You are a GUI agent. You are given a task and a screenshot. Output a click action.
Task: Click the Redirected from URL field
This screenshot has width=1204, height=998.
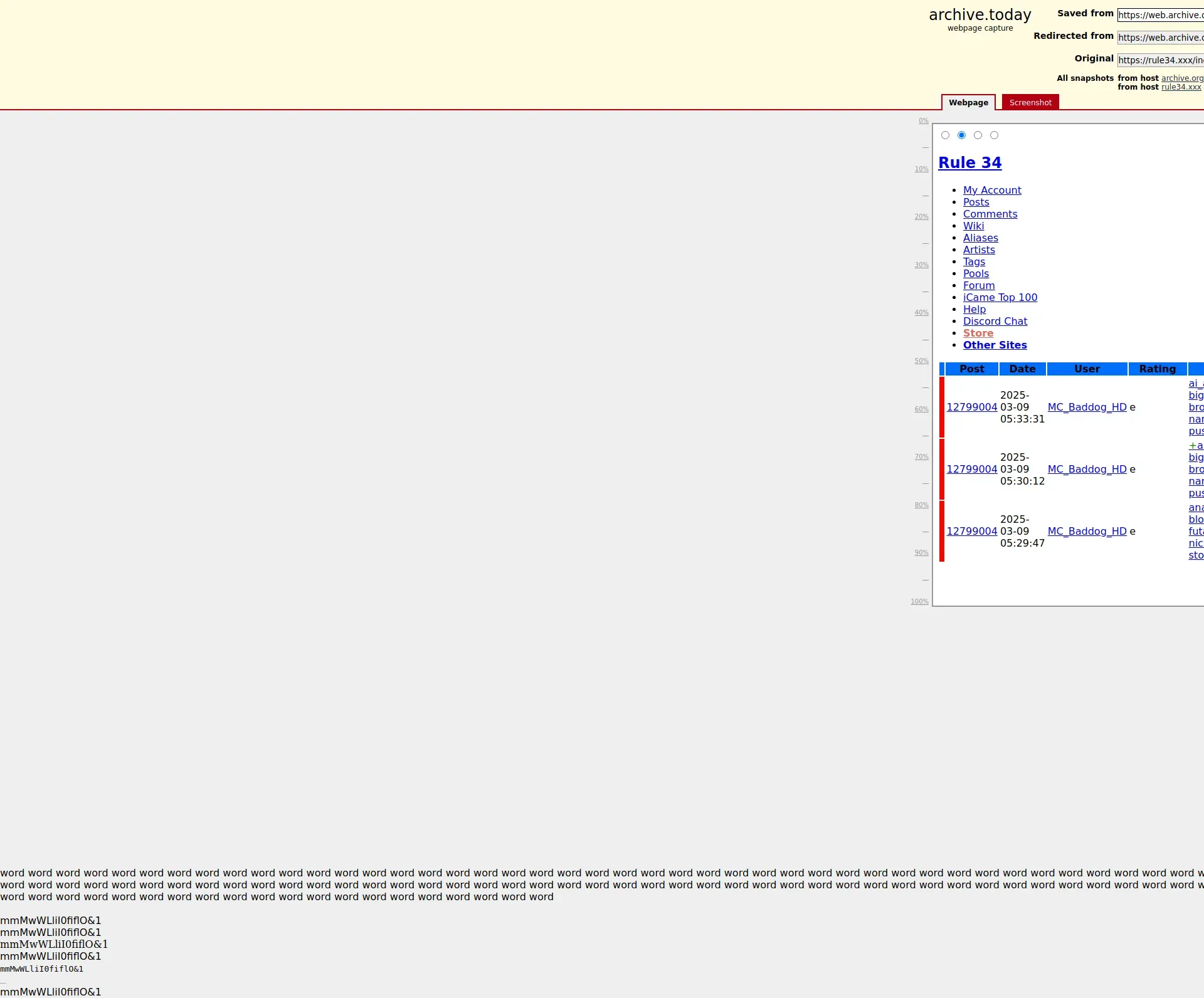1160,38
